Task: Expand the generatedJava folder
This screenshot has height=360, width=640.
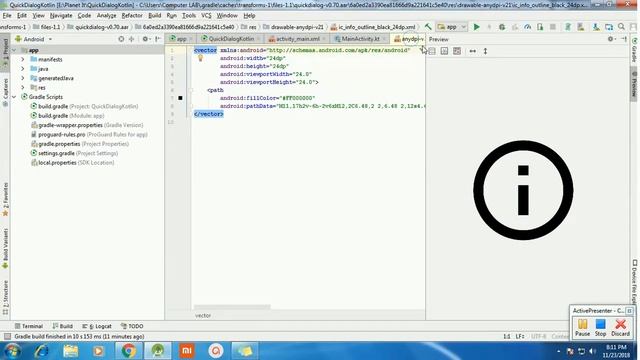Action: 23,78
